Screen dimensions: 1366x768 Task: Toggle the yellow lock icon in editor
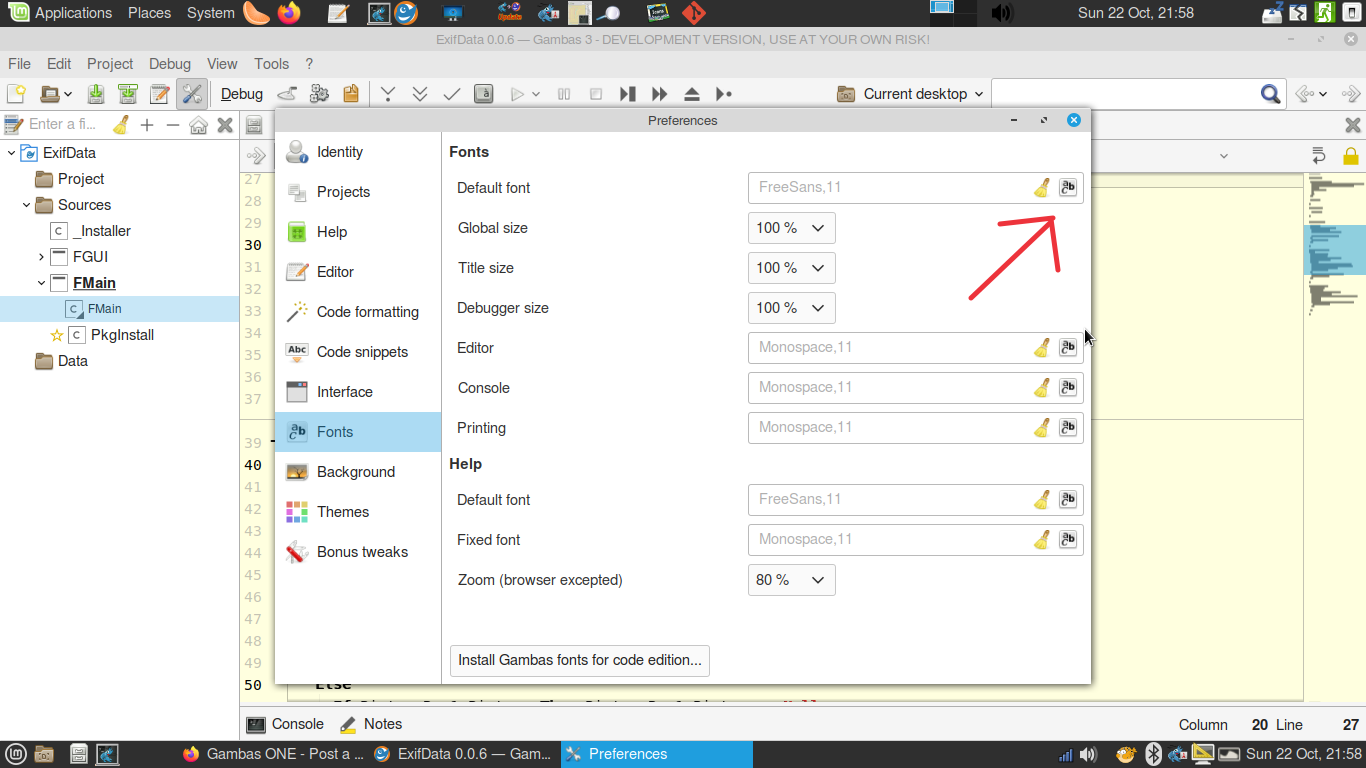1350,156
